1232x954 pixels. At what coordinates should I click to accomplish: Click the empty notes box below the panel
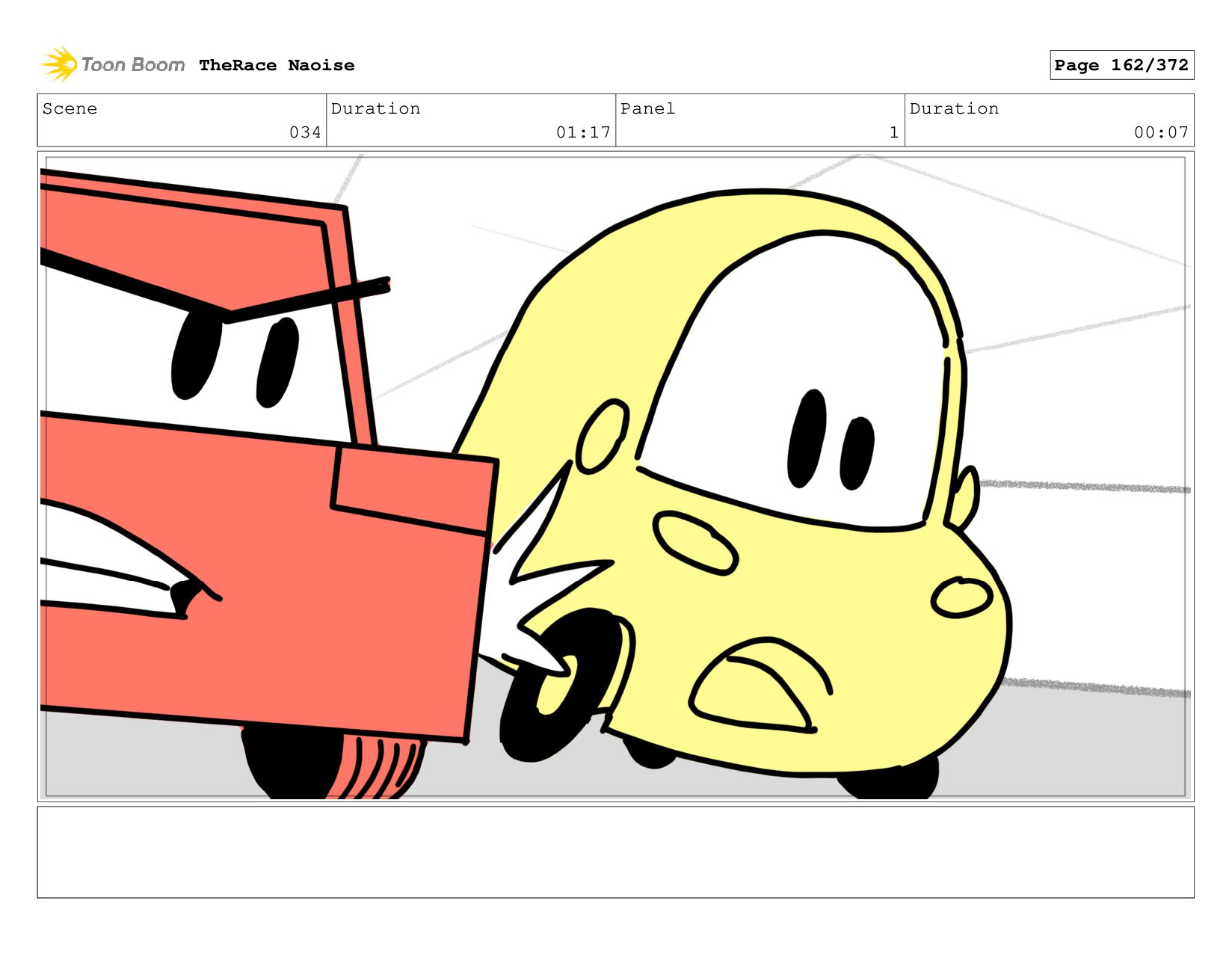(615, 852)
